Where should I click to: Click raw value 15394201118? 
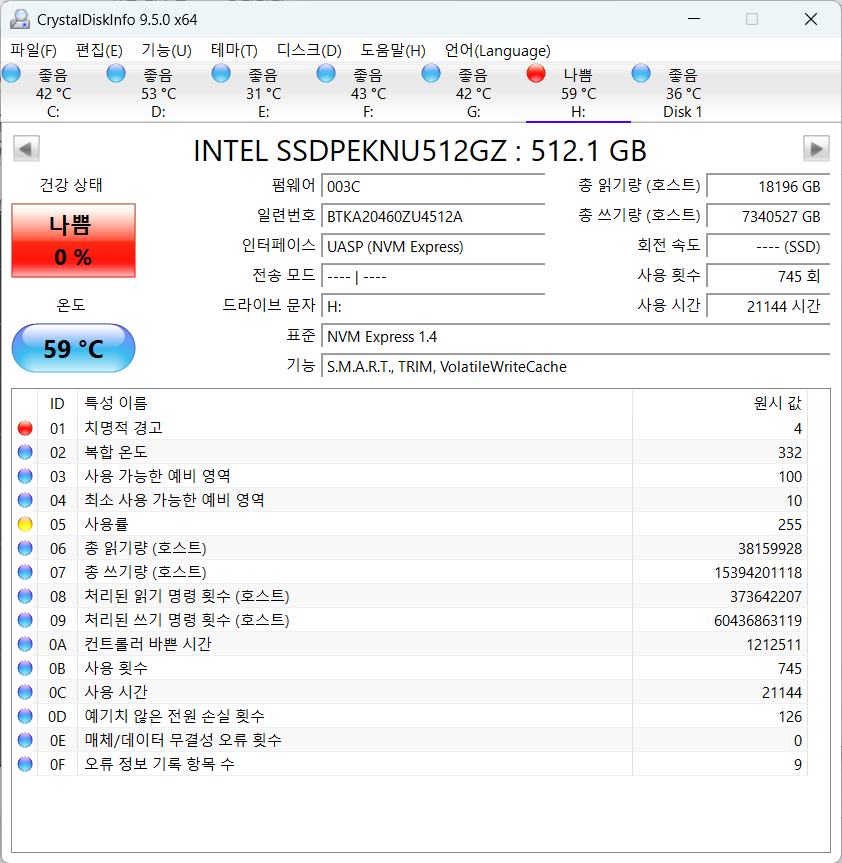click(x=758, y=573)
